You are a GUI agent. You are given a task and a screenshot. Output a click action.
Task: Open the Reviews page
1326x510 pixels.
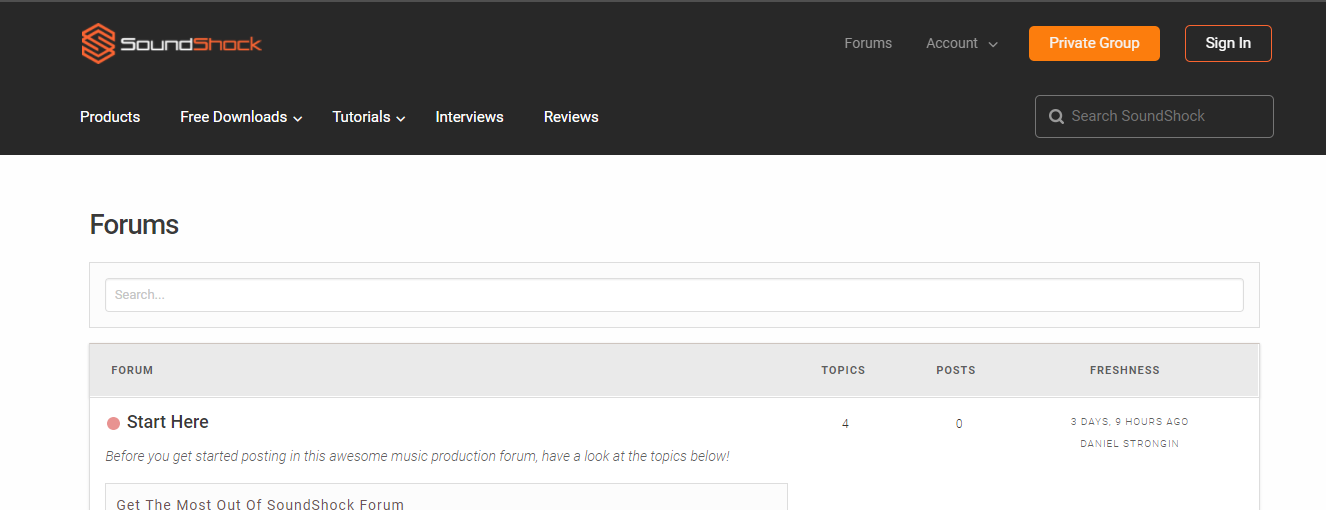[571, 117]
